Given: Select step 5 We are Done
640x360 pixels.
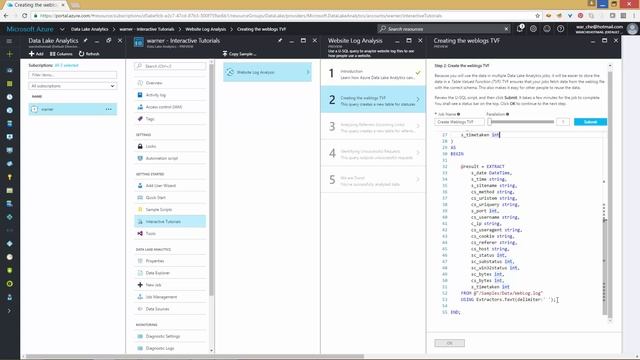Looking at the screenshot, I should [x=373, y=180].
